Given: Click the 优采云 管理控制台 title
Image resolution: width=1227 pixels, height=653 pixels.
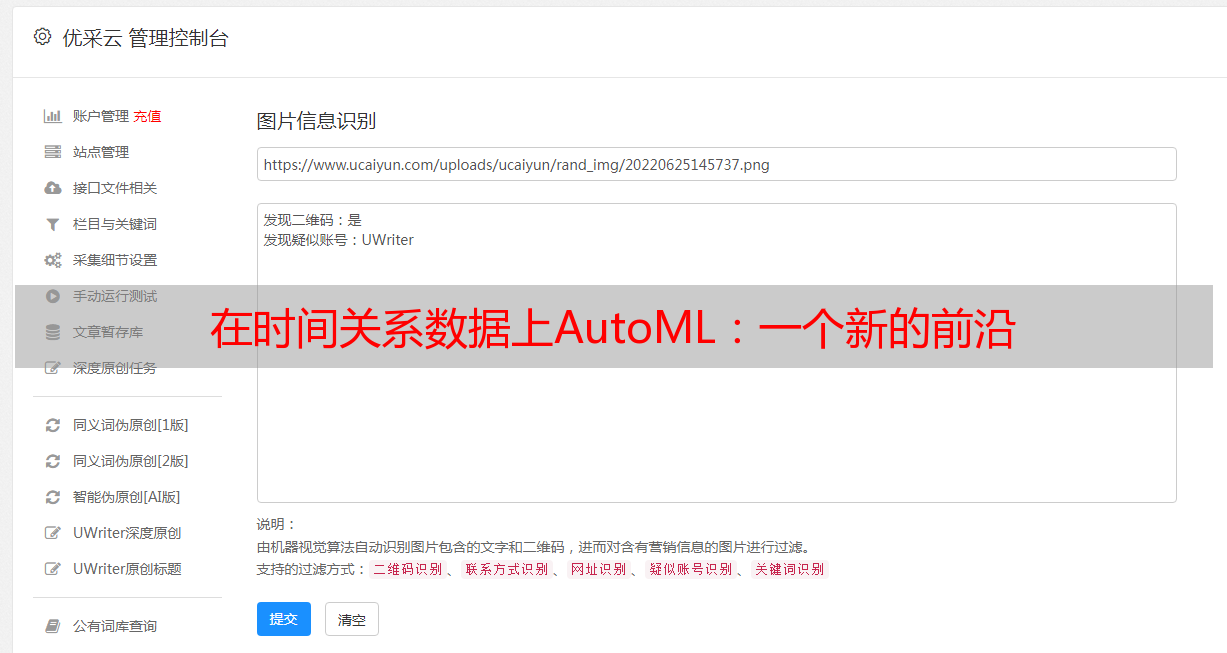Looking at the screenshot, I should 145,38.
